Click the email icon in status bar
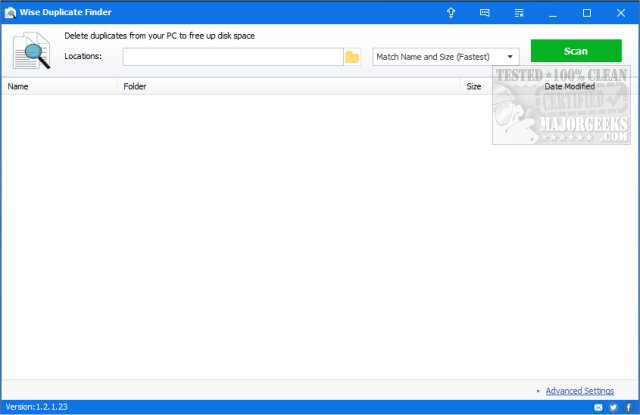 pos(599,407)
